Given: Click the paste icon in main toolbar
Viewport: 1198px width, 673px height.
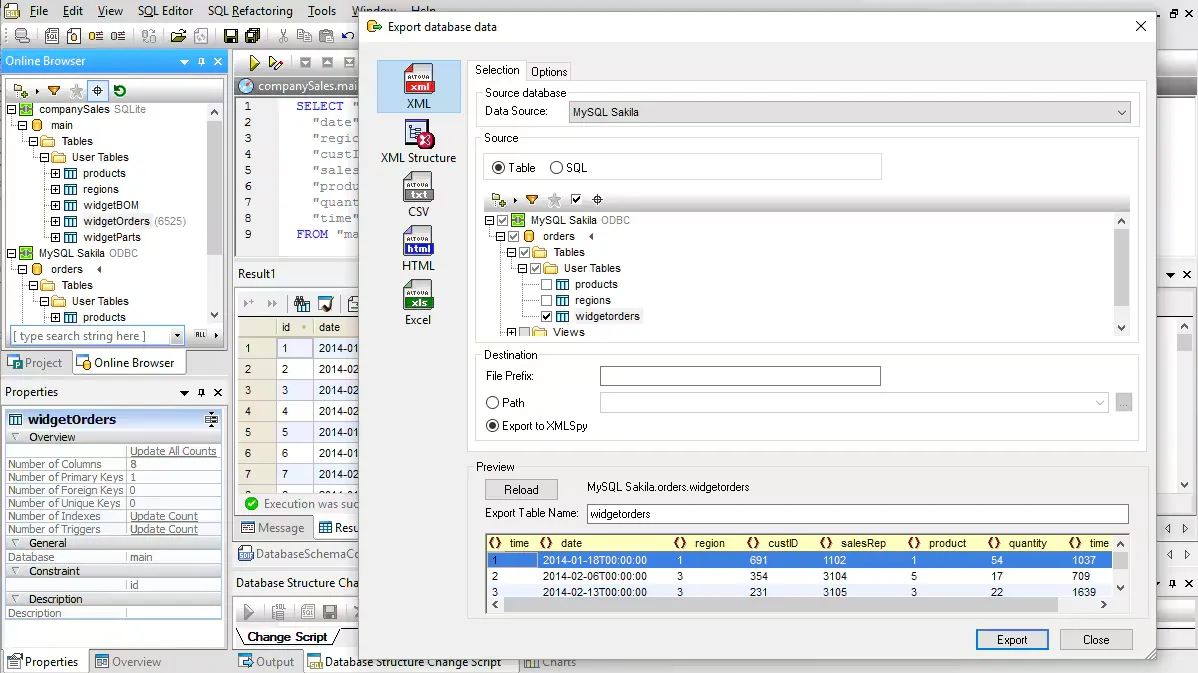Looking at the screenshot, I should click(x=326, y=36).
